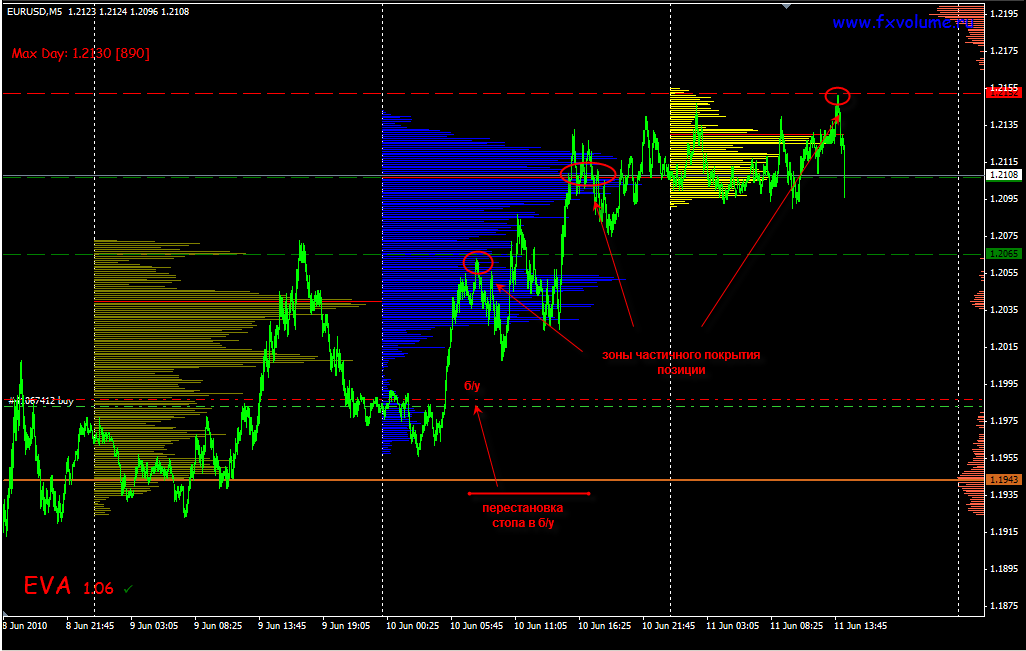Select the orange horizontal line at 1.1943
This screenshot has width=1026, height=651.
point(493,480)
